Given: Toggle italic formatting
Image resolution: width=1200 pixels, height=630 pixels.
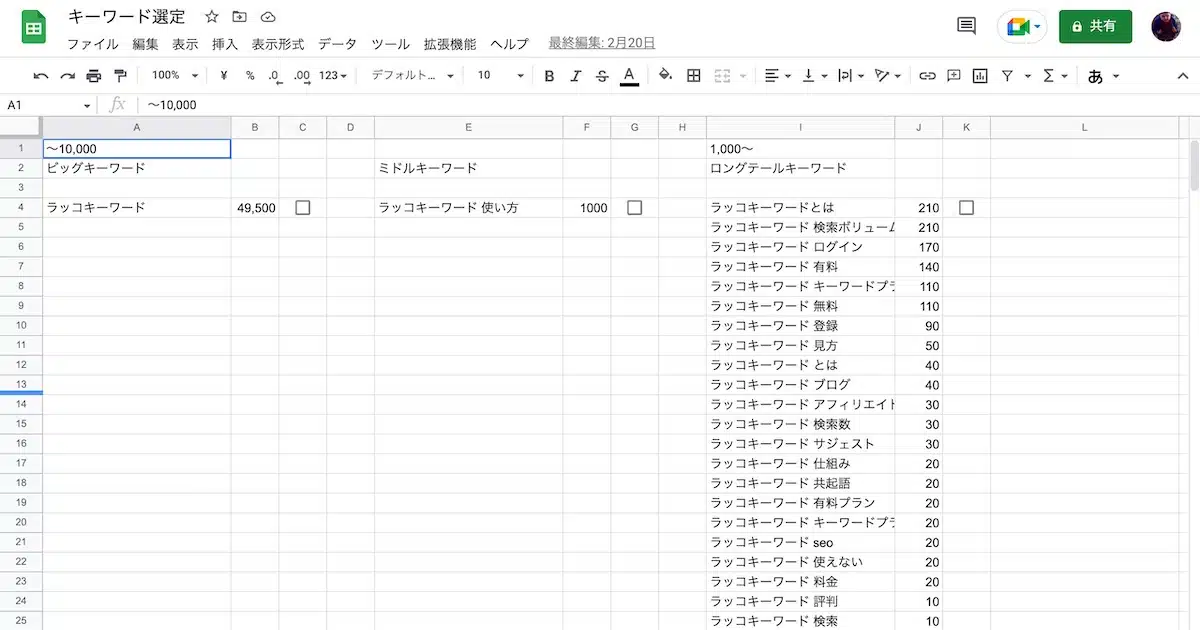Looking at the screenshot, I should click(x=575, y=76).
